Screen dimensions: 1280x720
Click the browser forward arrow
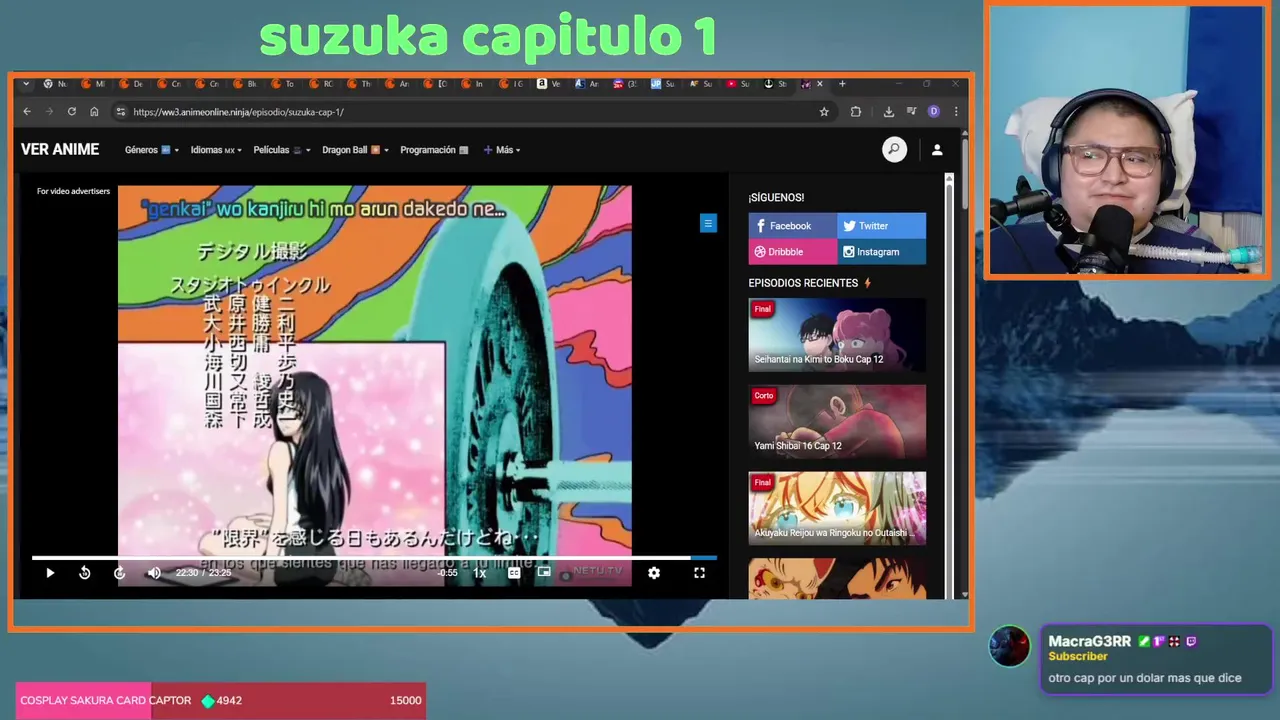click(49, 112)
